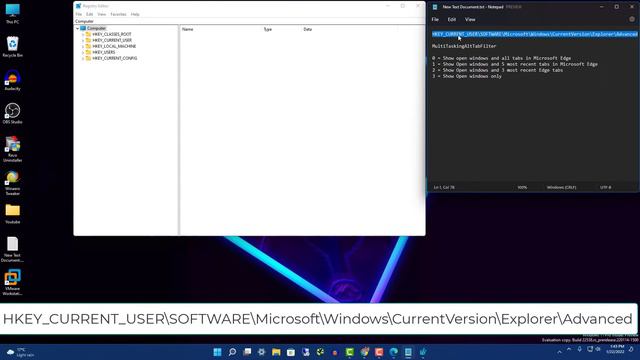The height and width of the screenshot is (360, 640).
Task: Click the Data column header
Action: pyautogui.click(x=308, y=29)
